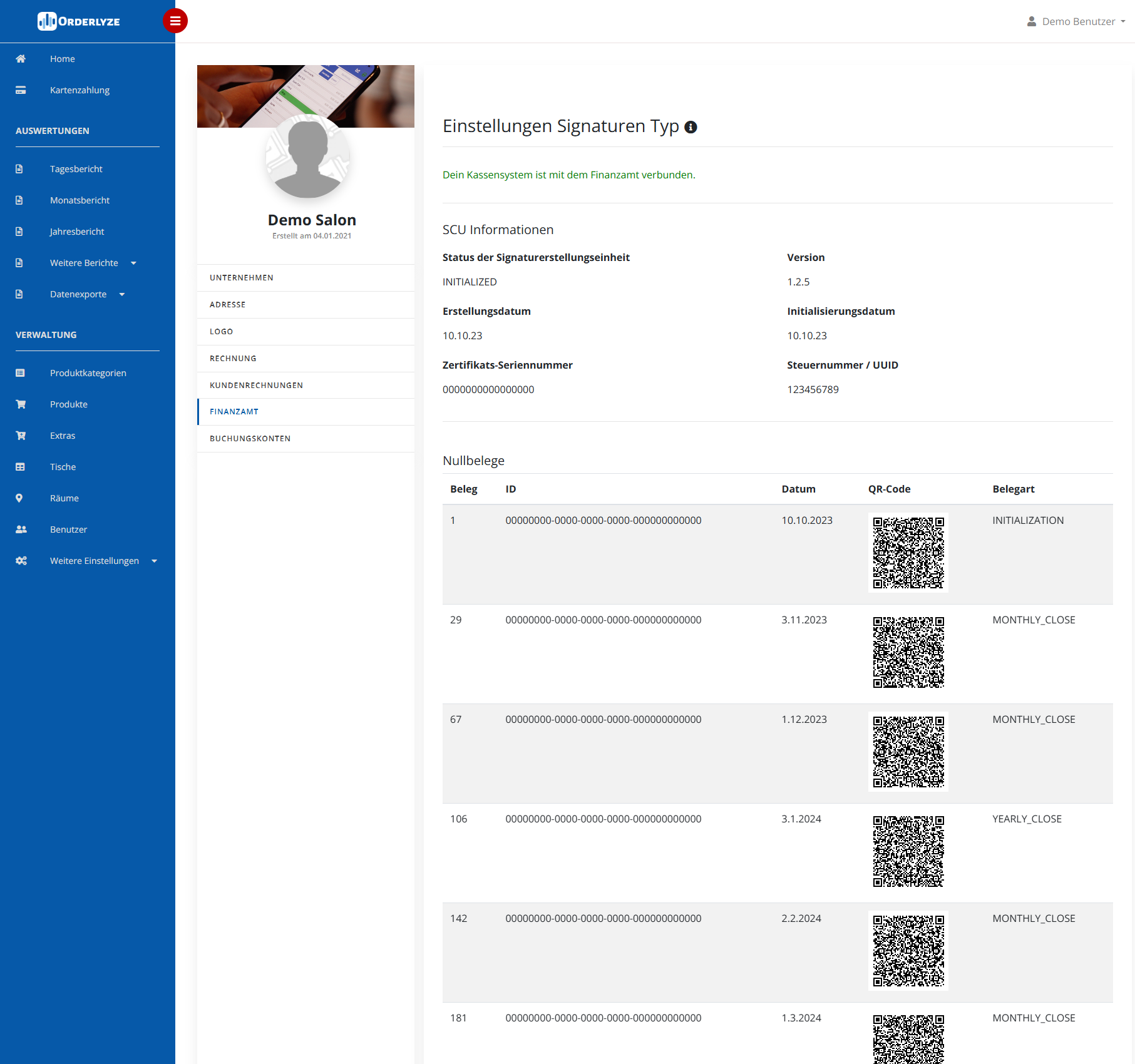Open the Adresse settings tab
The width and height of the screenshot is (1135, 1064).
click(306, 305)
